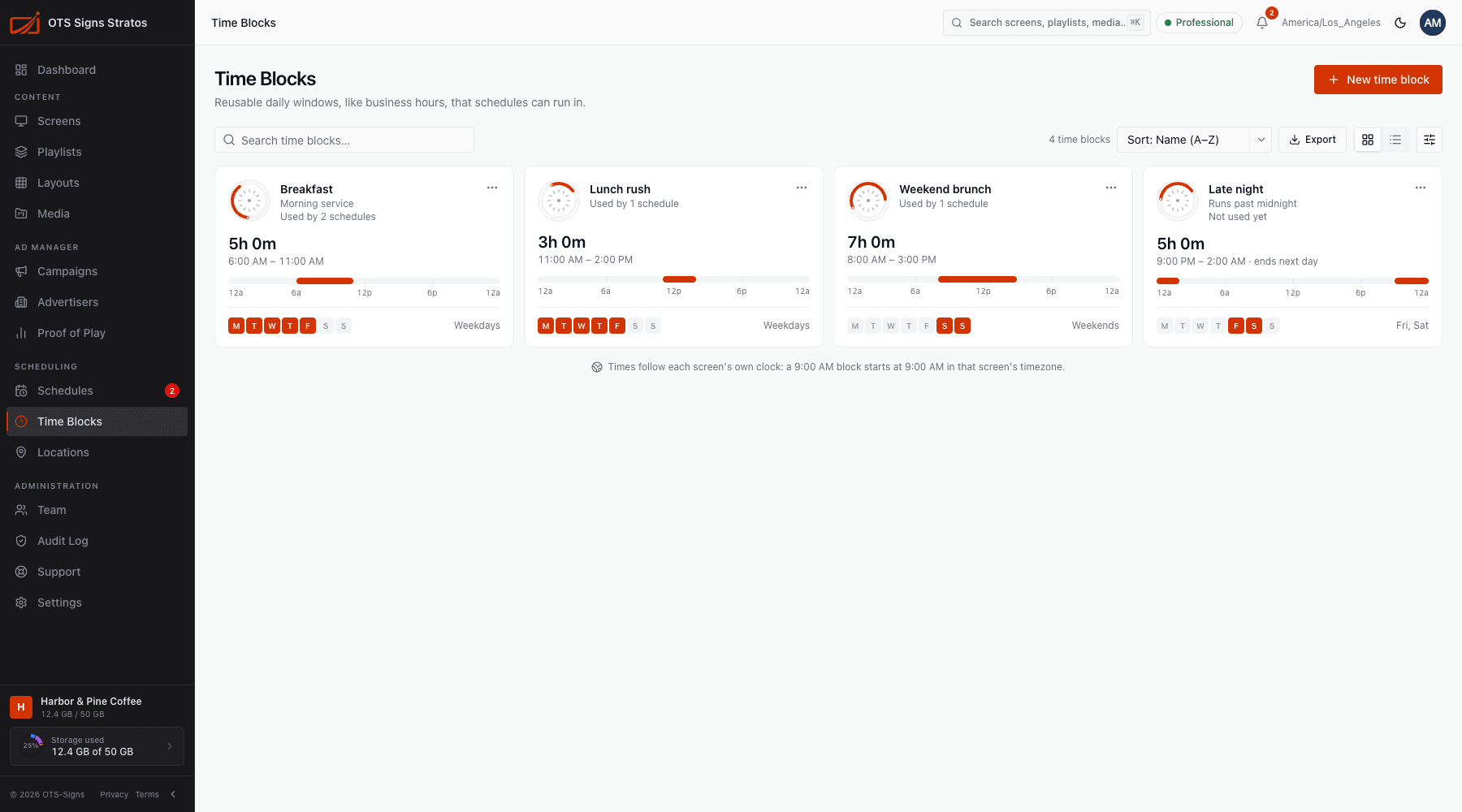Open display filter options icon

pos(1430,140)
